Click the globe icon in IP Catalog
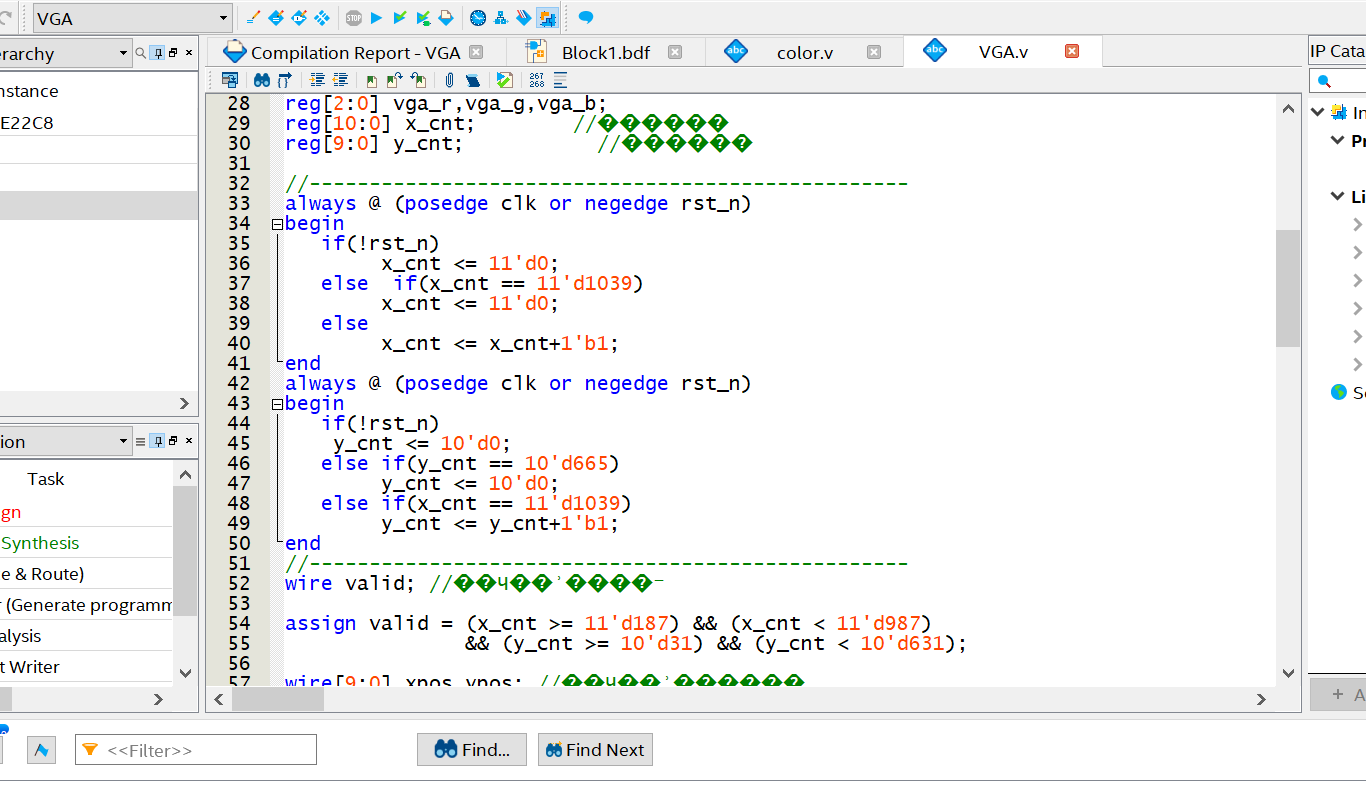This screenshot has width=1366, height=789. [x=1339, y=392]
